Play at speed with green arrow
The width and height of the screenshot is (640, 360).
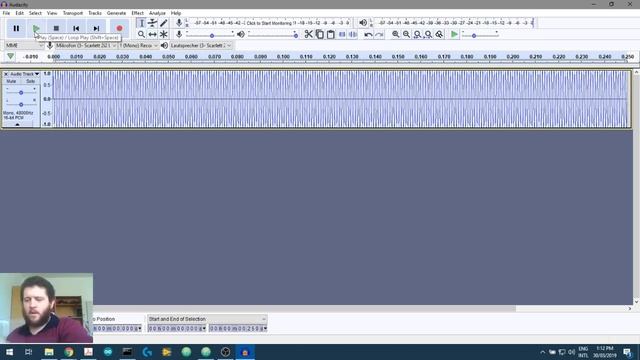pos(454,34)
